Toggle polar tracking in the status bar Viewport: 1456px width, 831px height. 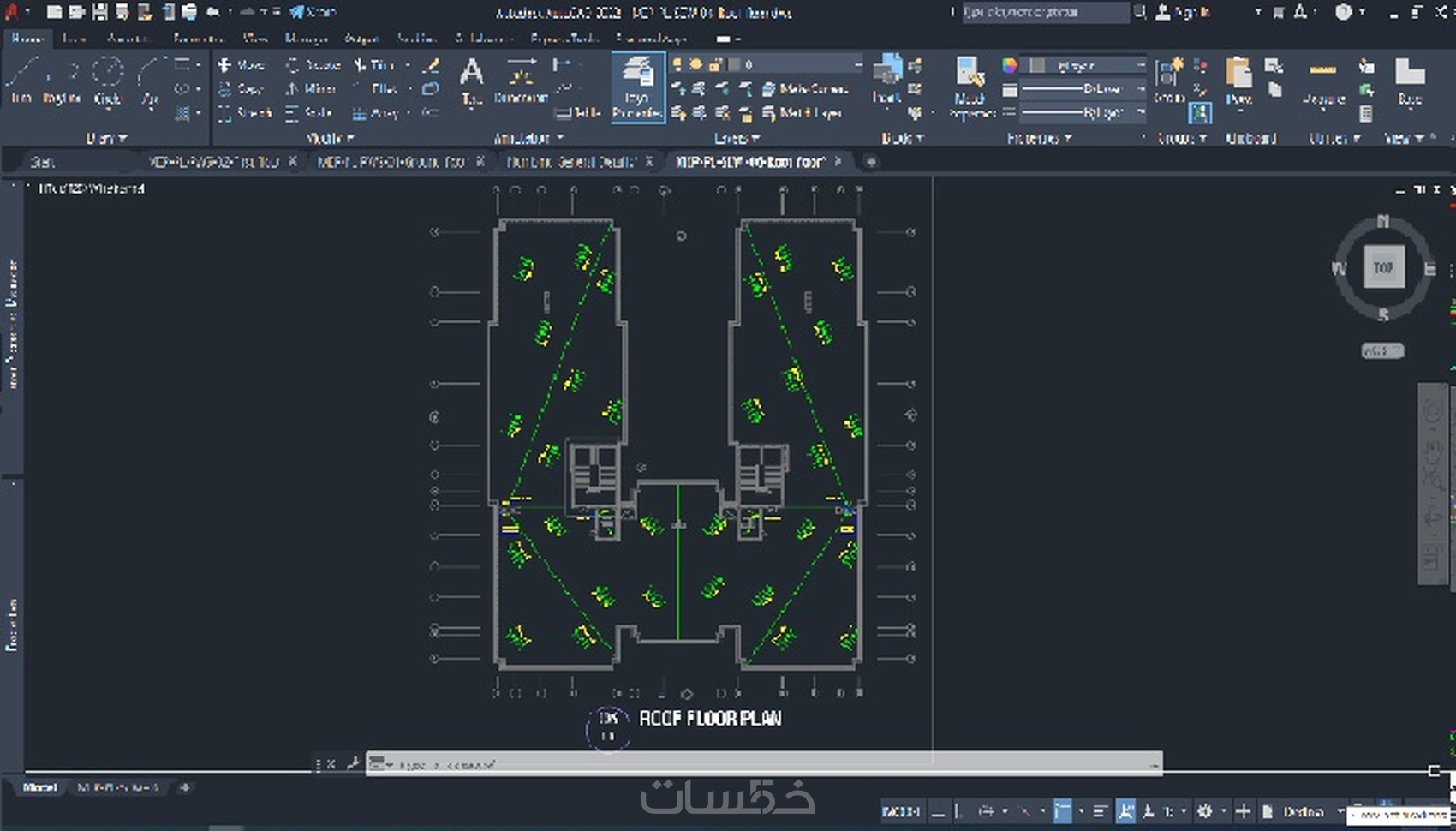987,811
